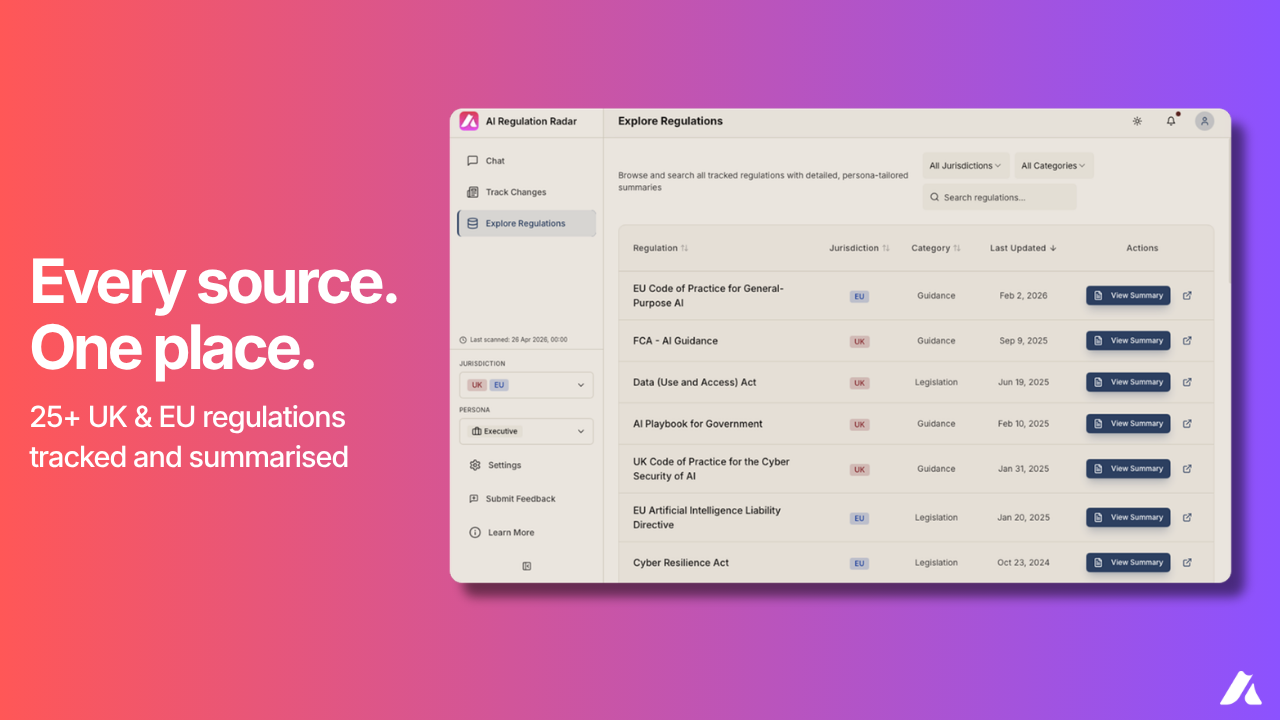Open the UK EU jurisdiction selector

(526, 385)
